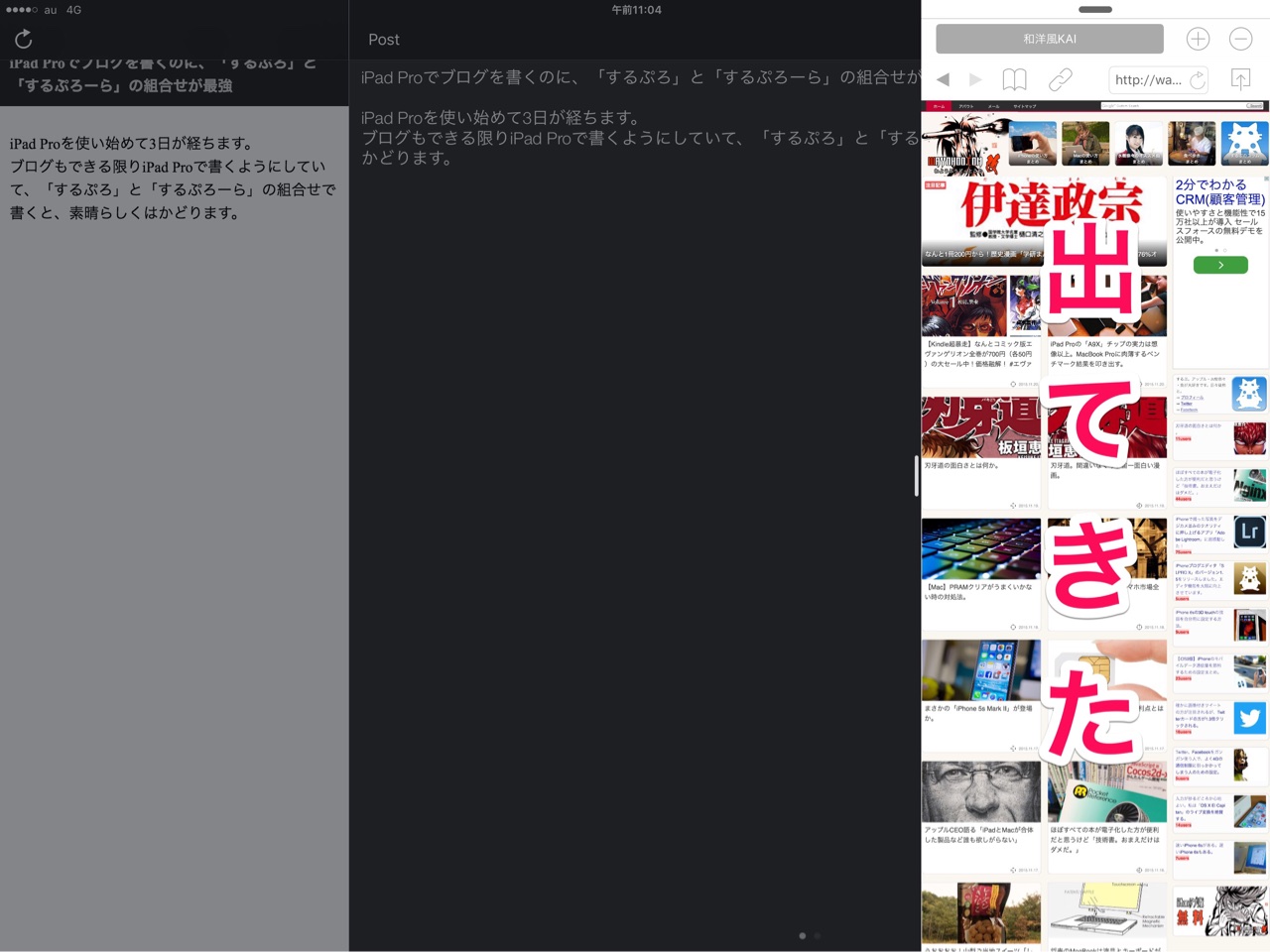Tap the preview heading 「するぷろーら」の組合せが最強
Screen dimensions: 1270x952
121,85
